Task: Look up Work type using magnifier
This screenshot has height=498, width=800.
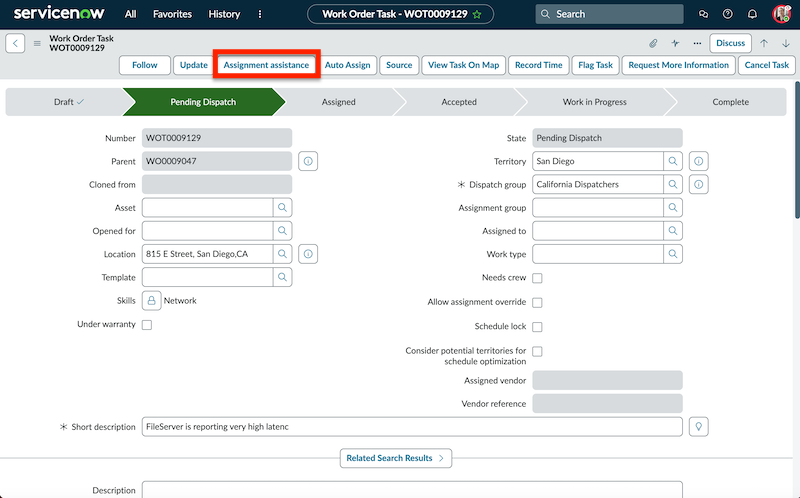Action: coord(673,254)
